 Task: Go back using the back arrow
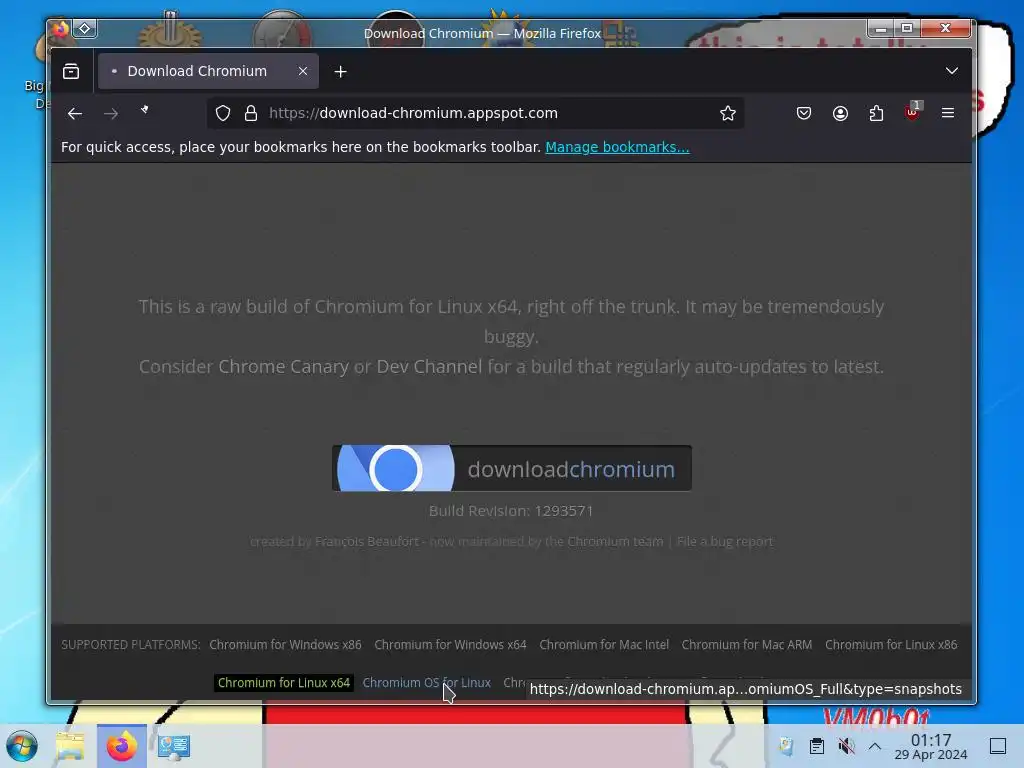tap(75, 114)
